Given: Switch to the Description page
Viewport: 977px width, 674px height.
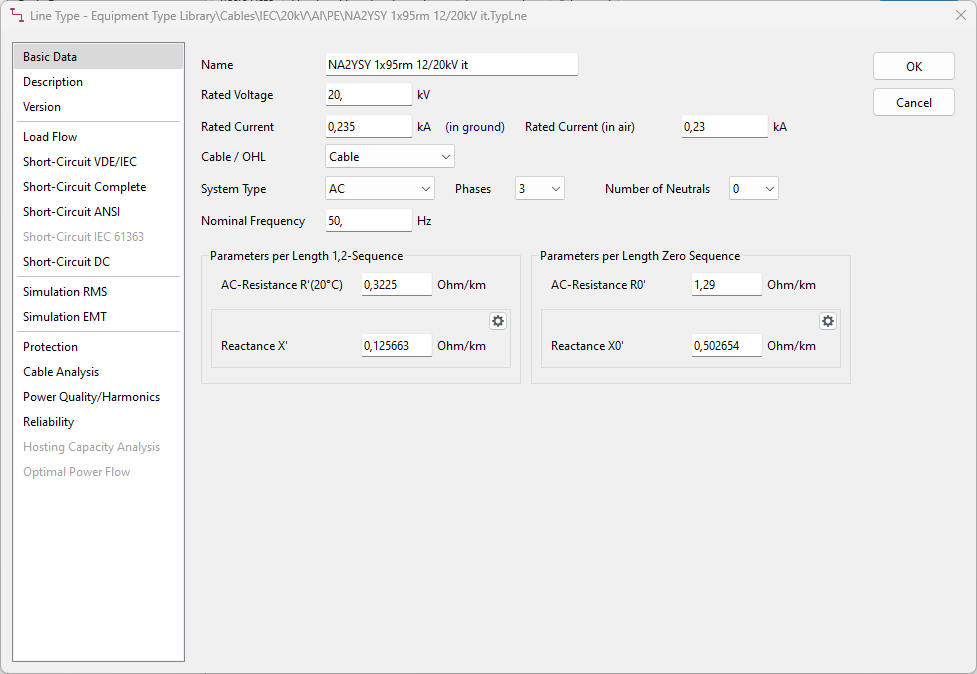Looking at the screenshot, I should [52, 82].
